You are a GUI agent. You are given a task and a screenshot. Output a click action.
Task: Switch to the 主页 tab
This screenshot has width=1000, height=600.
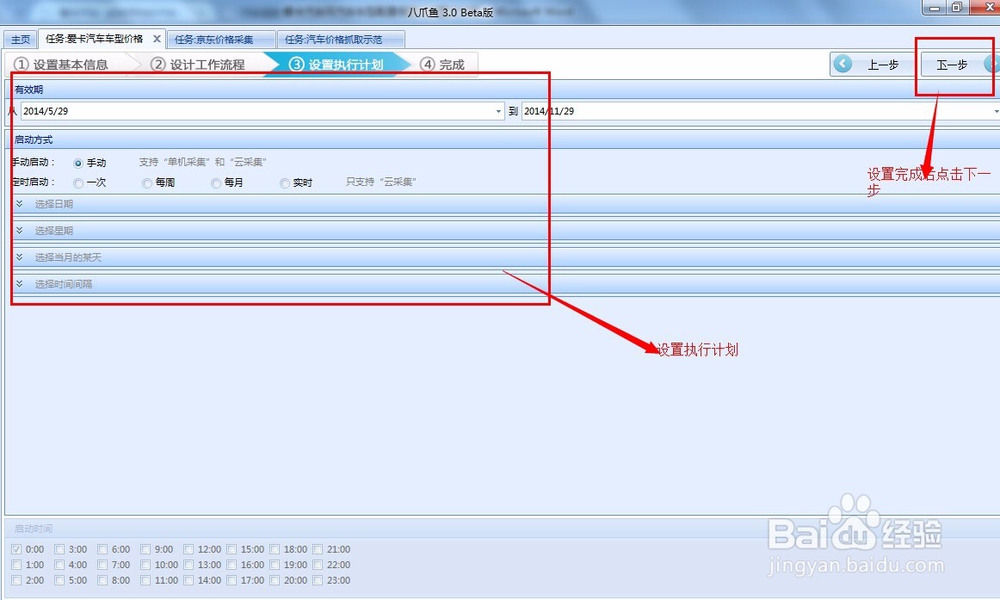tap(20, 40)
